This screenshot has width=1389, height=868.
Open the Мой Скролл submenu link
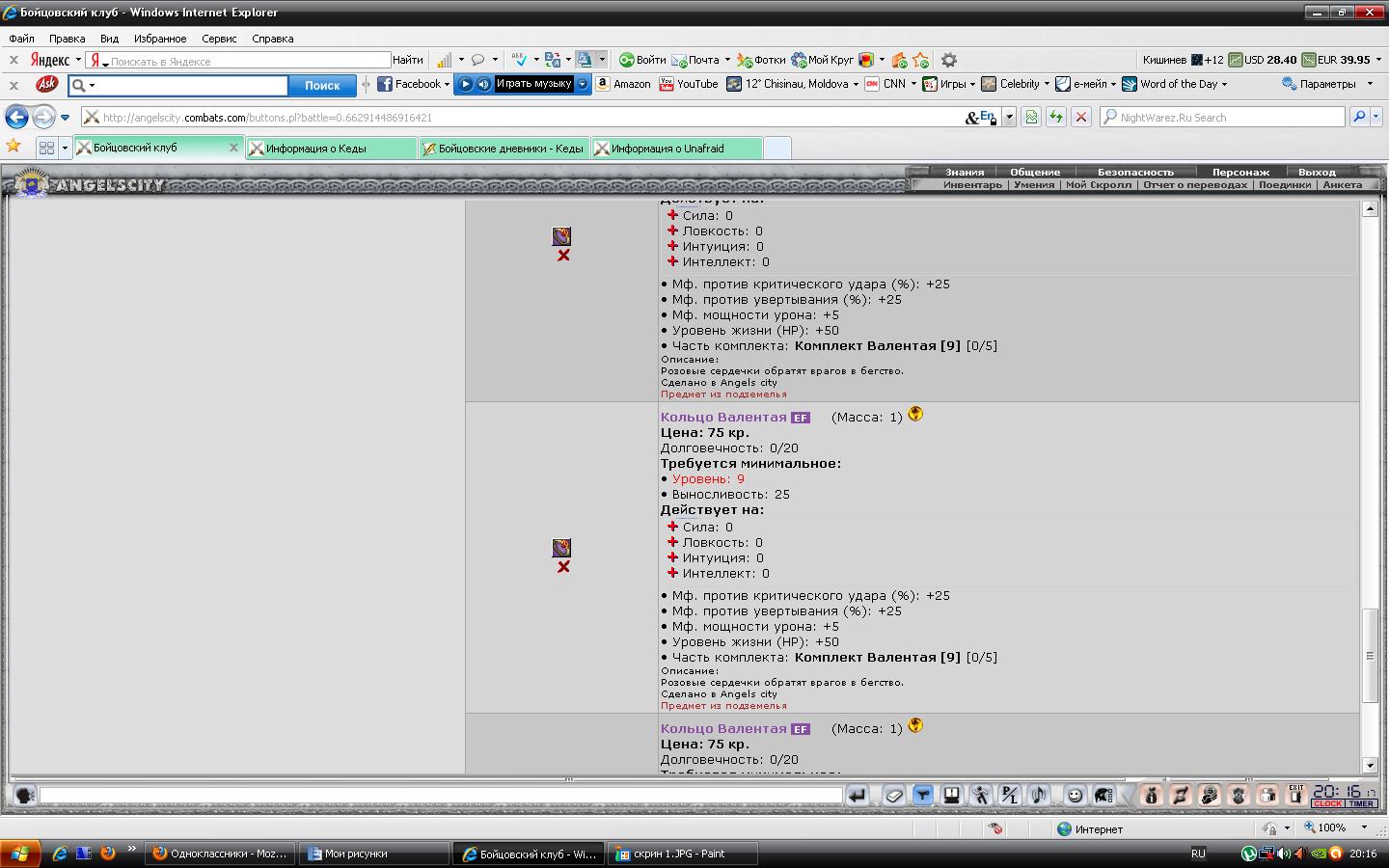click(x=1099, y=184)
